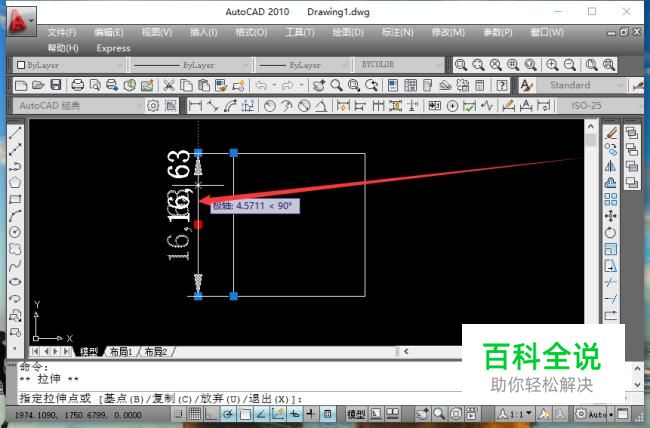The height and width of the screenshot is (428, 650).
Task: Select the Line draw tool
Action: (x=15, y=133)
